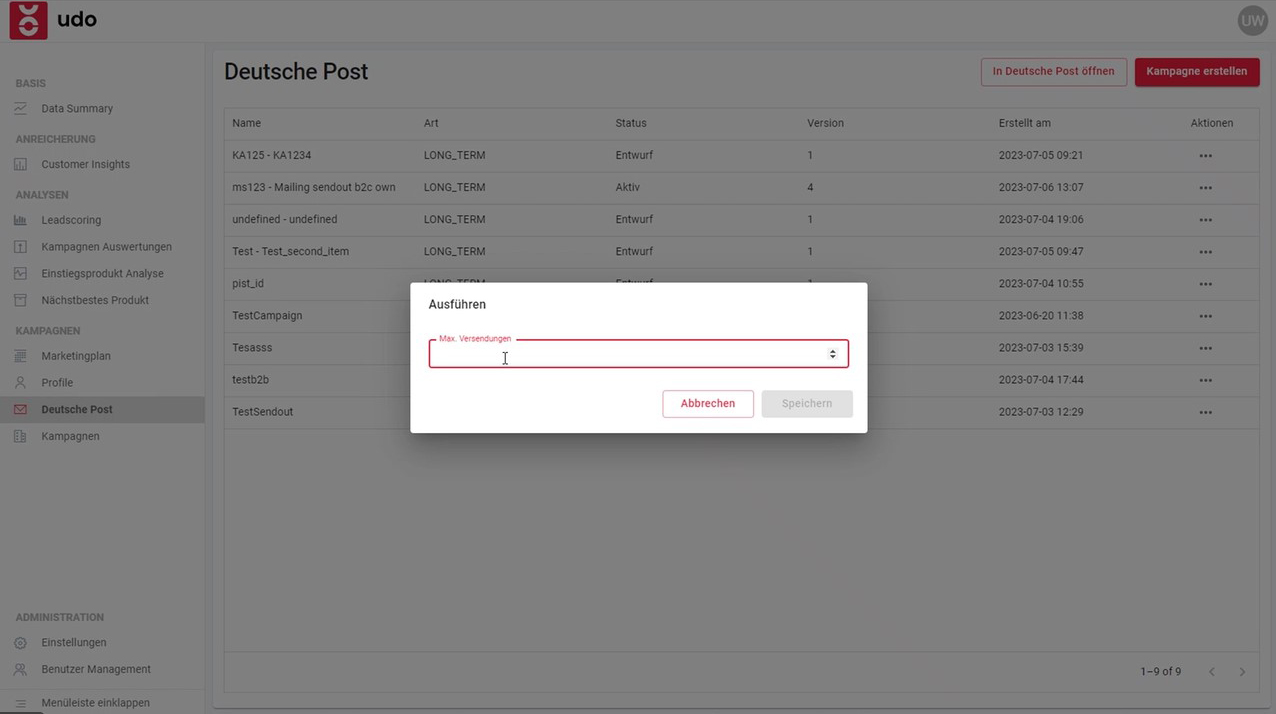Click the Deutsche Post page heading

tap(296, 72)
